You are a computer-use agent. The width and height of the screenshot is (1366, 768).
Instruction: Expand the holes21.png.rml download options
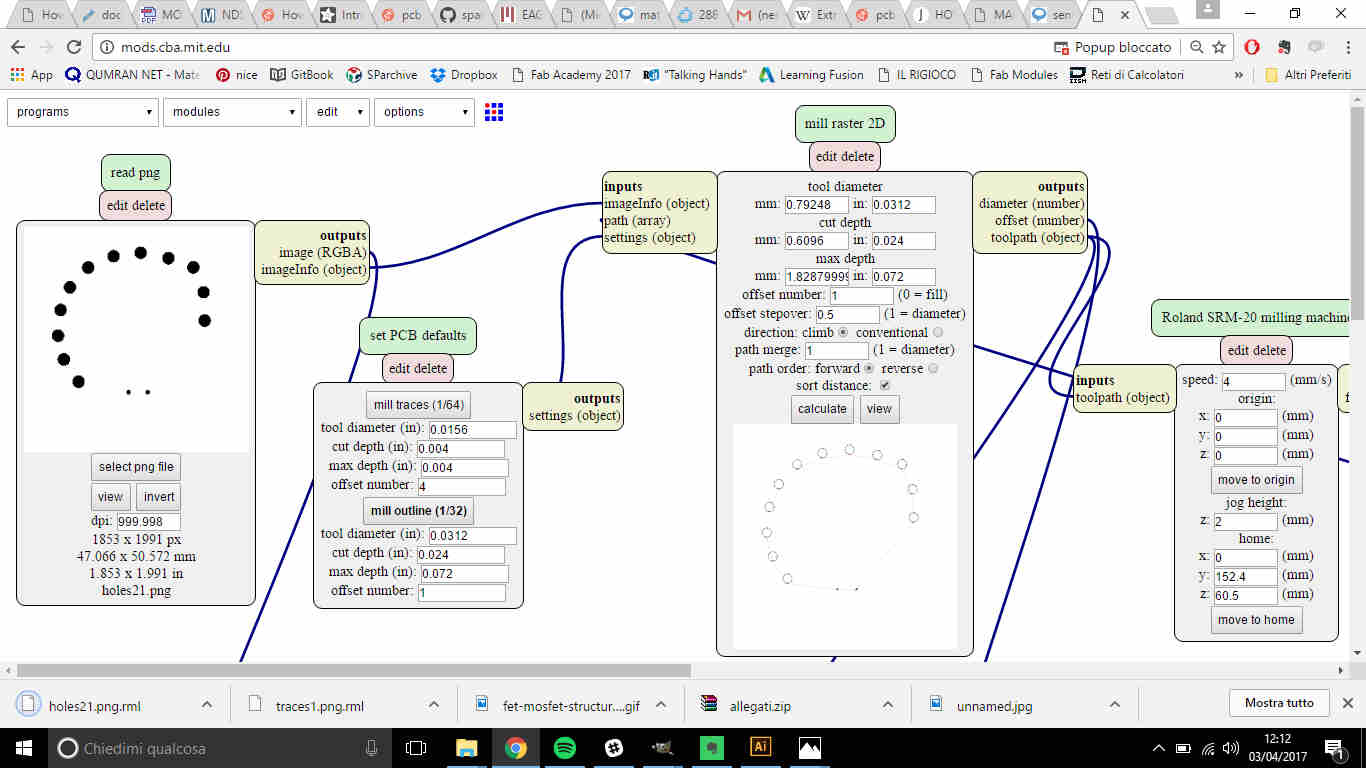pos(207,704)
